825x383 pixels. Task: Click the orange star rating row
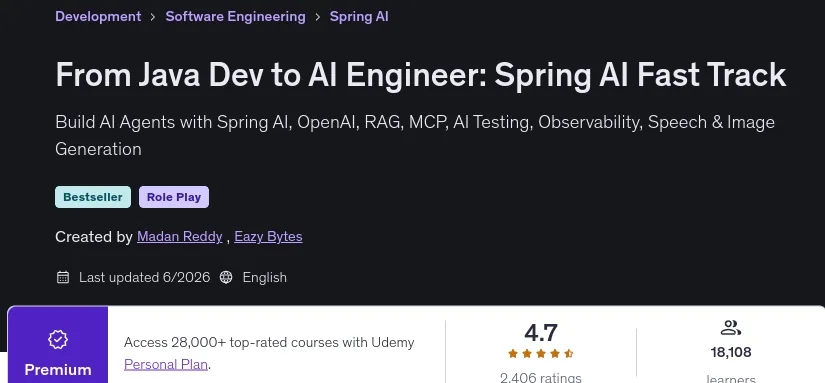[540, 354]
